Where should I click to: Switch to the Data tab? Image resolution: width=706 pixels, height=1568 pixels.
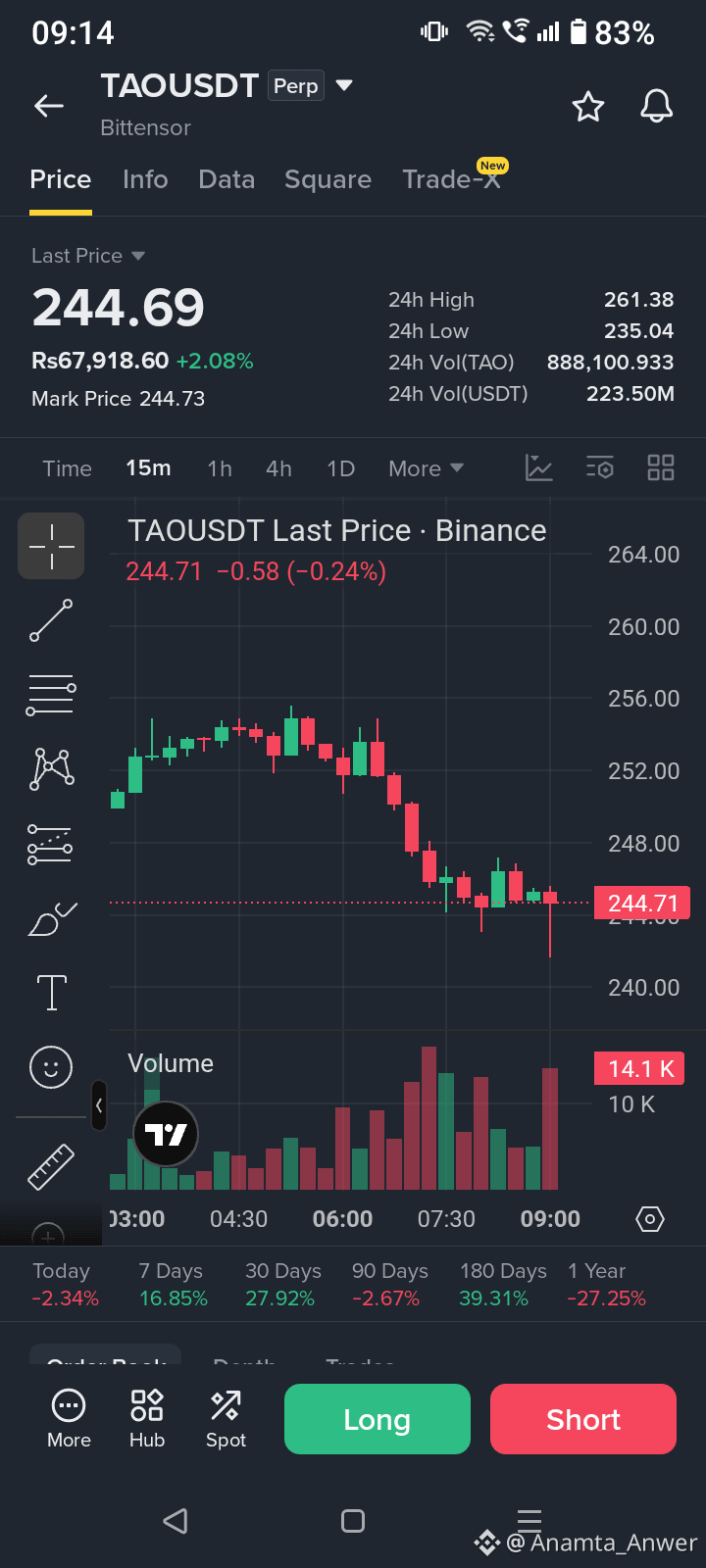227,179
